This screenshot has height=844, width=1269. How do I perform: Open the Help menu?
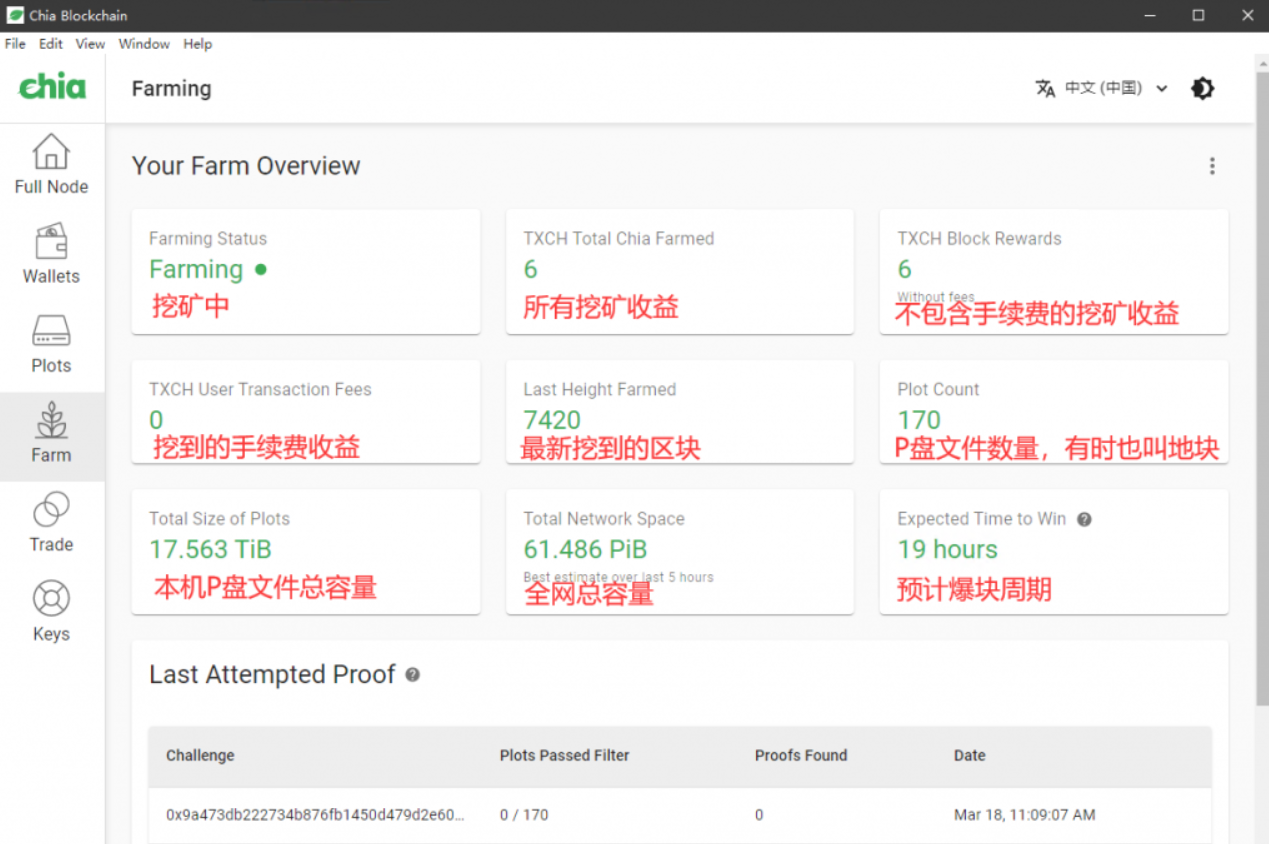tap(198, 44)
